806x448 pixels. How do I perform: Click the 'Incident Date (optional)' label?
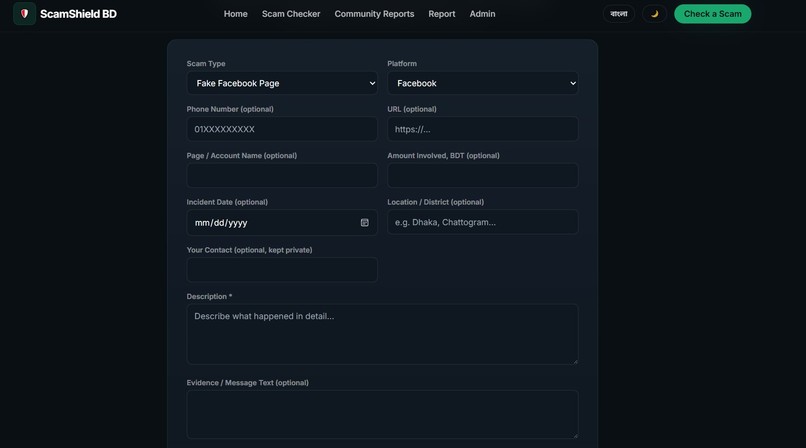tap(227, 202)
